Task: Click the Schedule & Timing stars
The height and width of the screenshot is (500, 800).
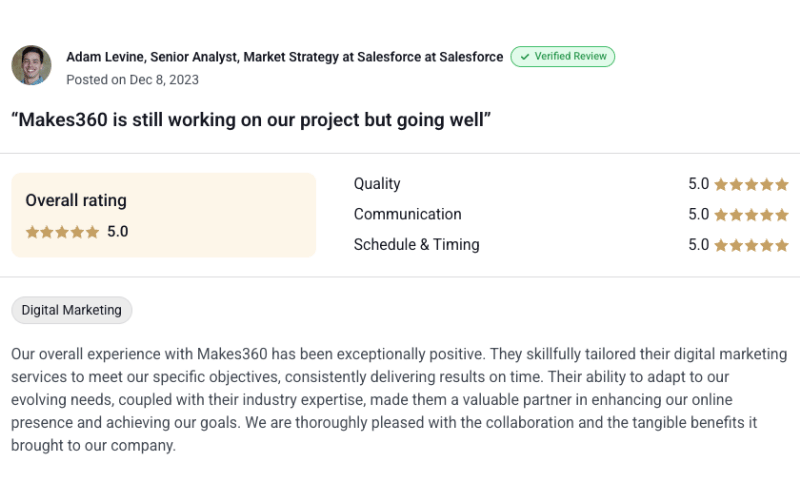Action: point(752,245)
